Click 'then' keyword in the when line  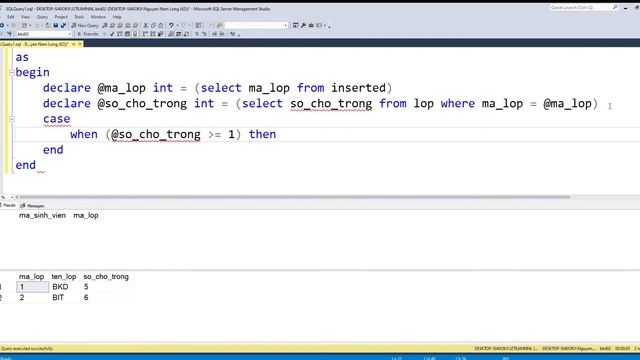[x=262, y=134]
